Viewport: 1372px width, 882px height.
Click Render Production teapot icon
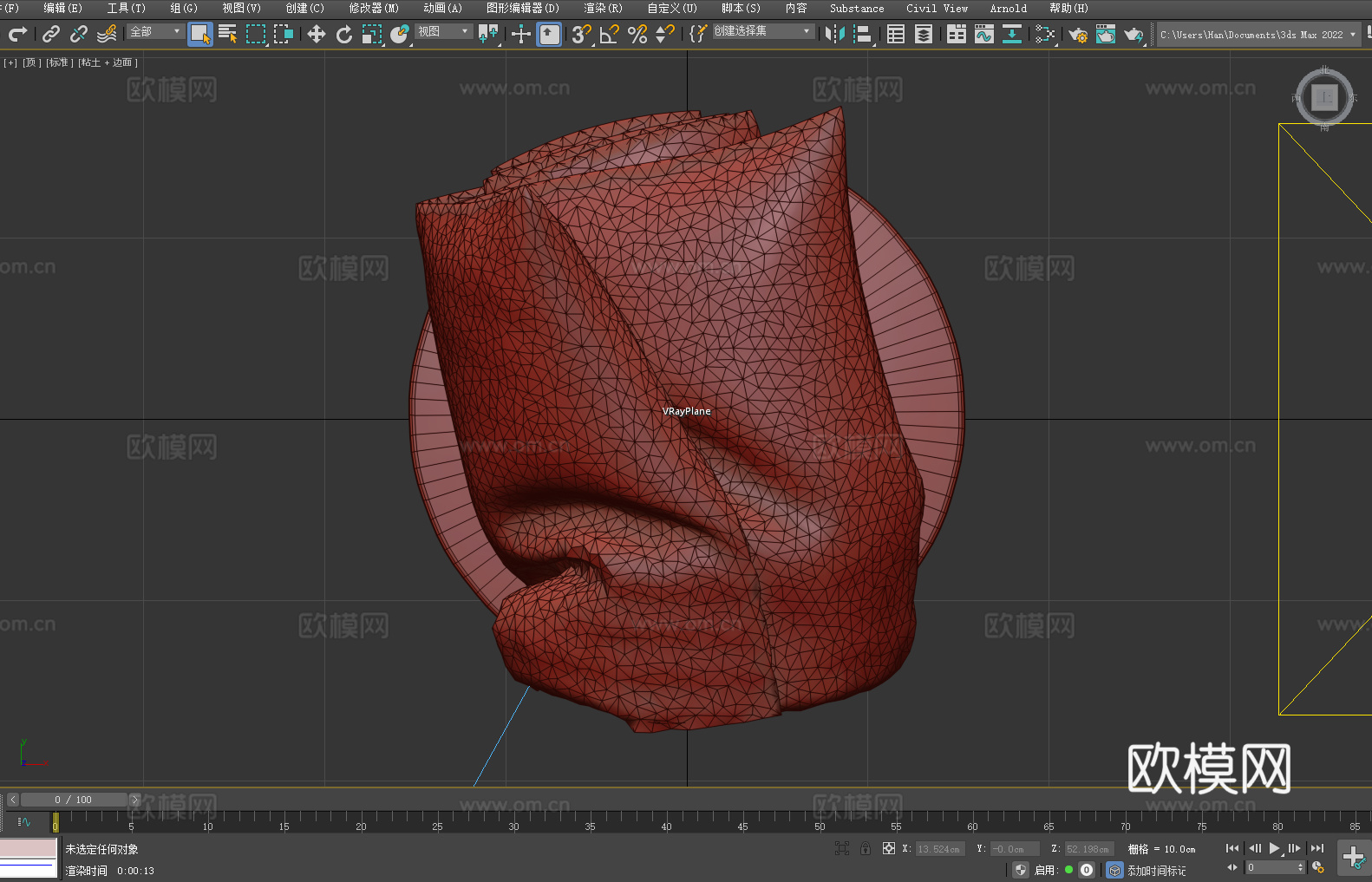[1134, 34]
